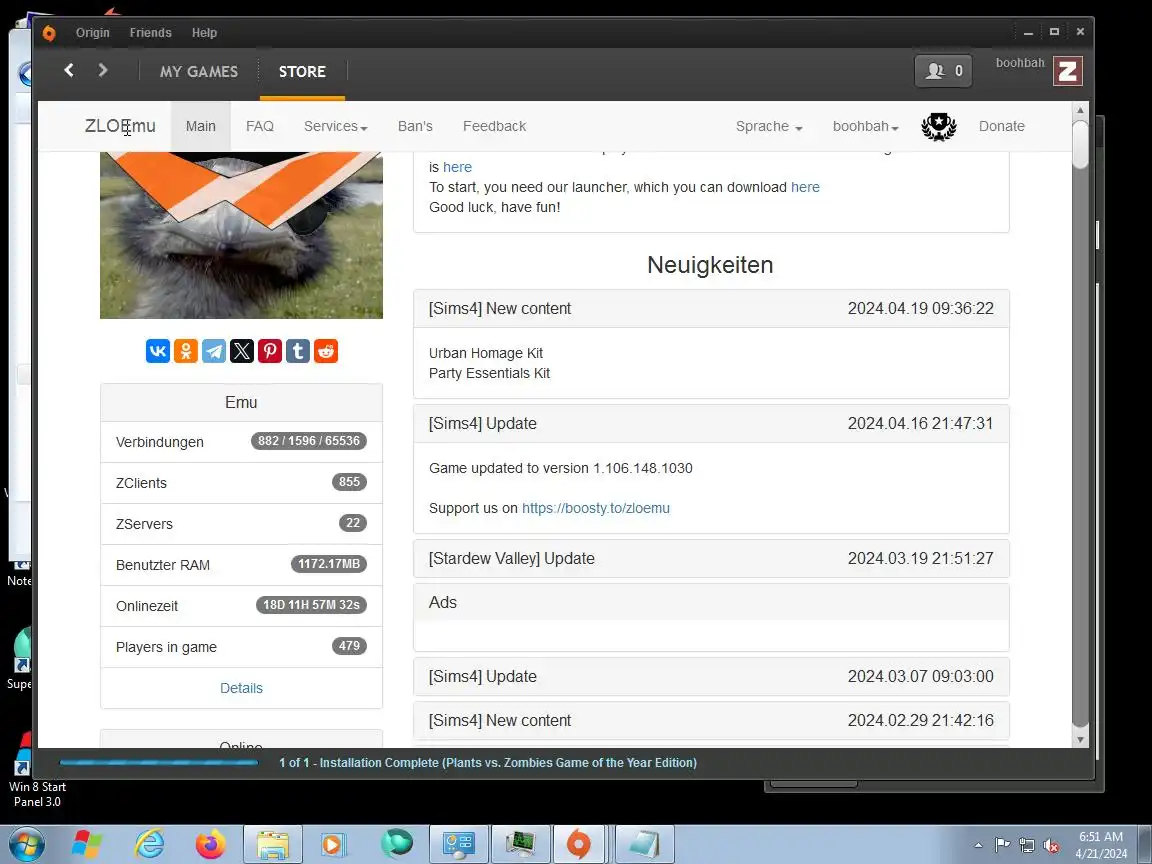Click the Main nav item
The width and height of the screenshot is (1152, 864).
pos(201,126)
